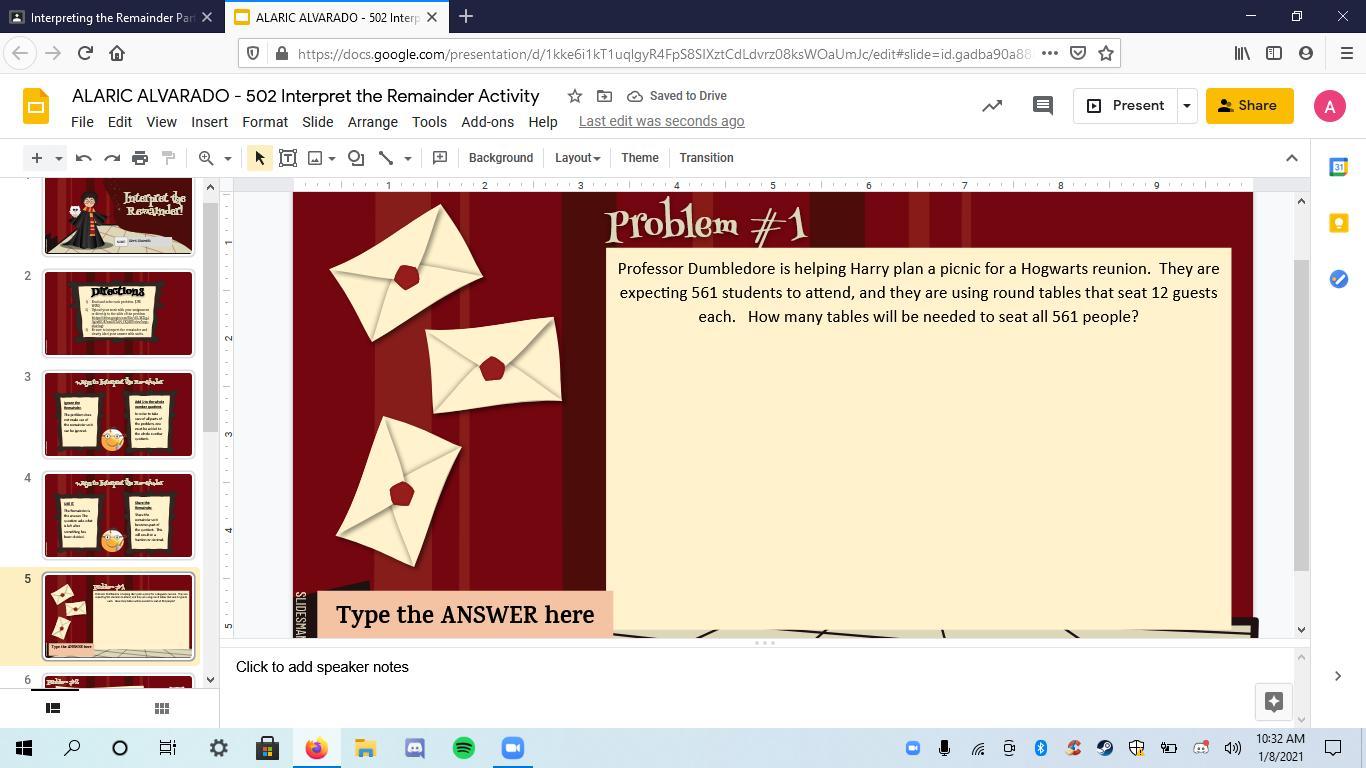
Task: Open Present options dropdown arrow
Action: (x=1186, y=106)
